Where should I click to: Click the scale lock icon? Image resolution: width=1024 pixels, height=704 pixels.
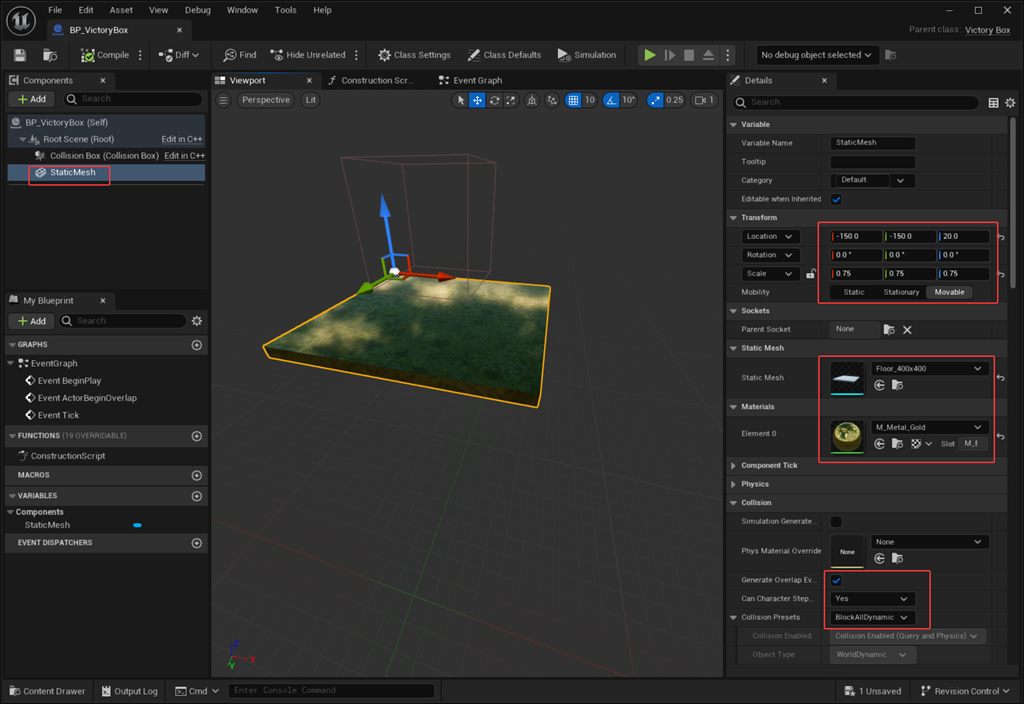click(811, 274)
